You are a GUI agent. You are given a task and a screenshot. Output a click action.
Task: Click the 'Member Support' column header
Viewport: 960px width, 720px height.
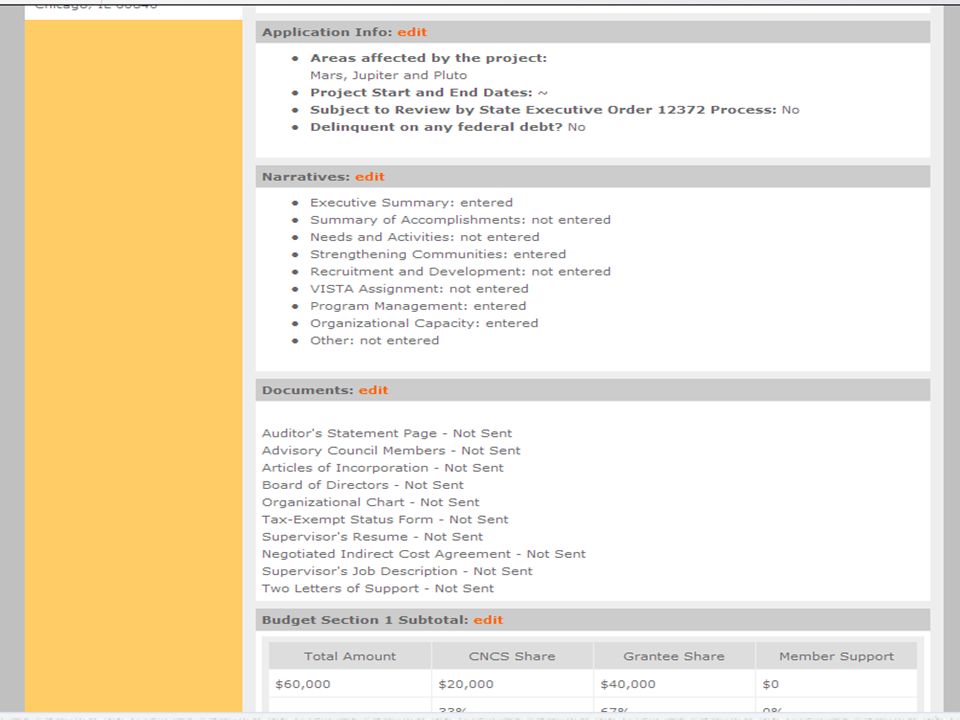pos(836,656)
